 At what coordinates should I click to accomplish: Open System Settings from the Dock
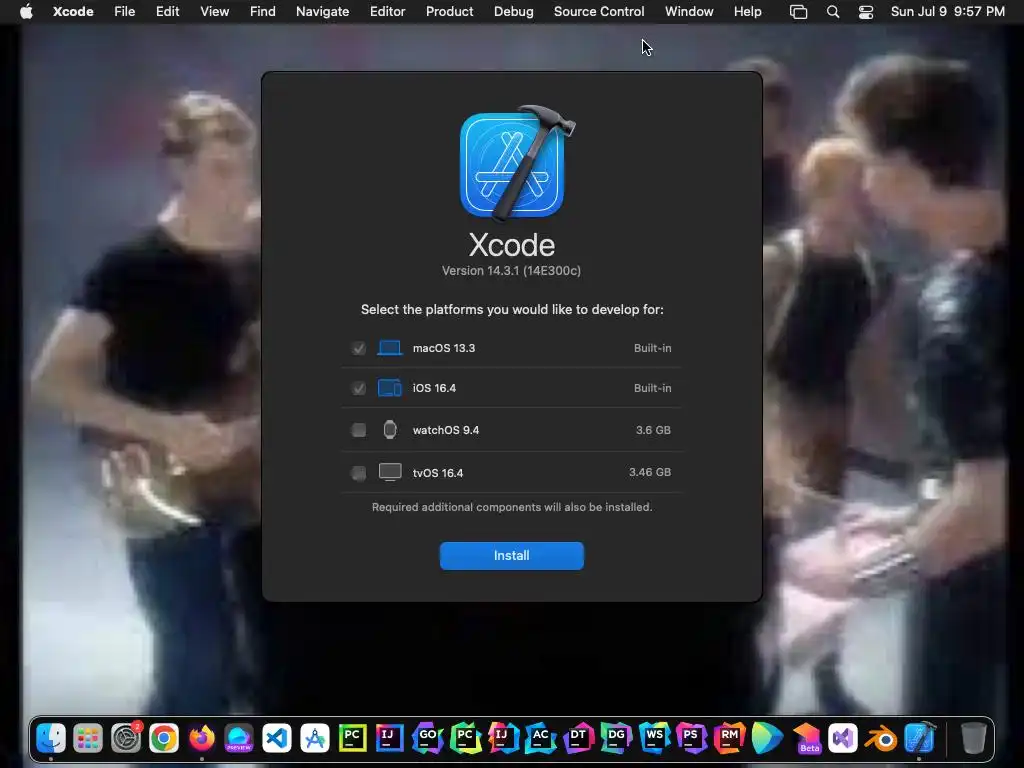click(x=126, y=738)
